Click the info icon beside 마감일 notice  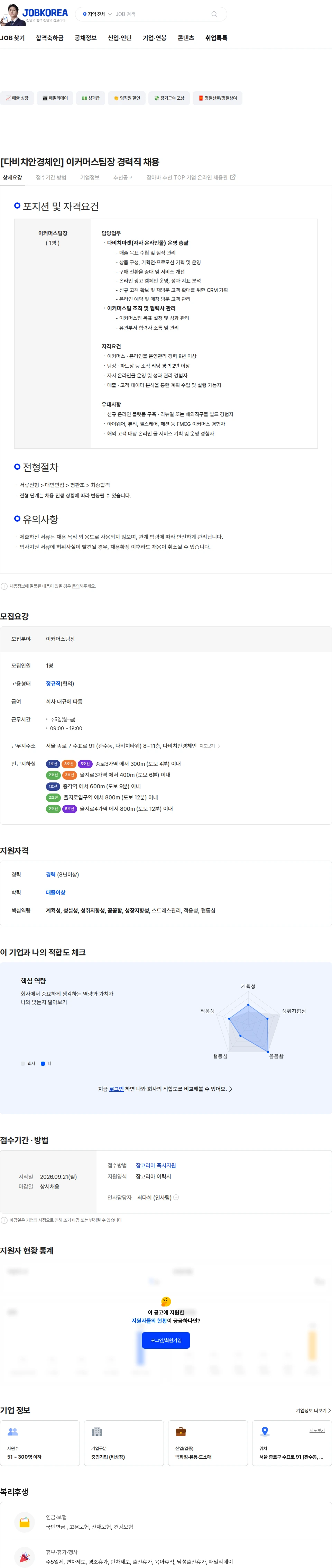point(4,1220)
